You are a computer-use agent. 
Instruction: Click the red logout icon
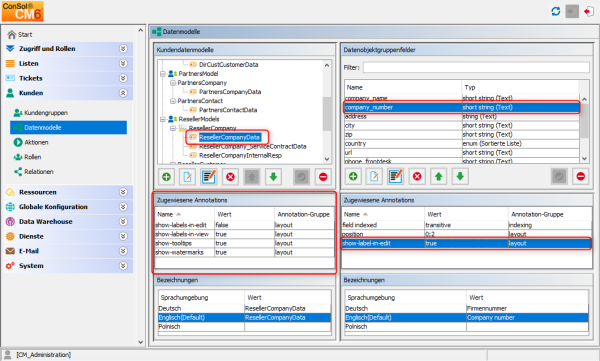click(589, 11)
